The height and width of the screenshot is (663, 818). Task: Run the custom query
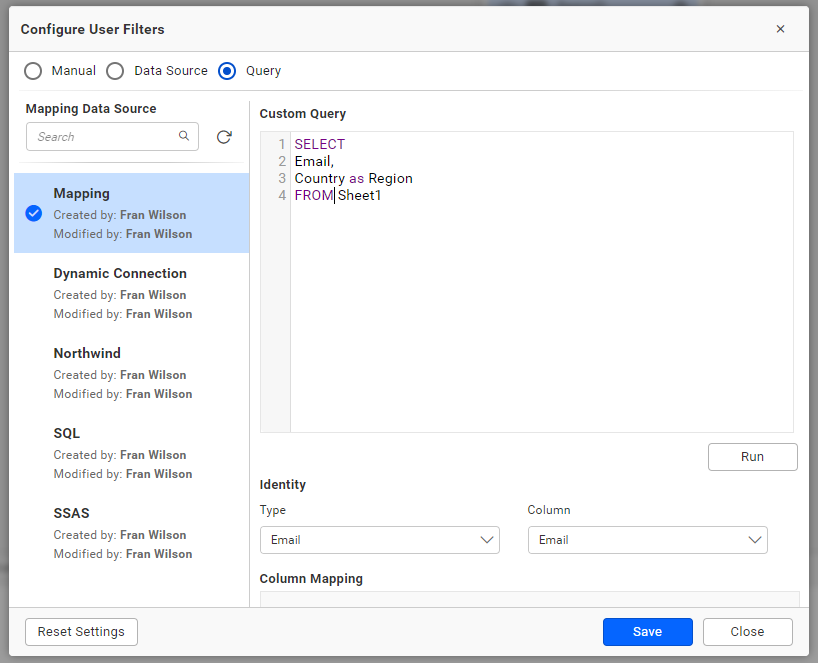(752, 457)
